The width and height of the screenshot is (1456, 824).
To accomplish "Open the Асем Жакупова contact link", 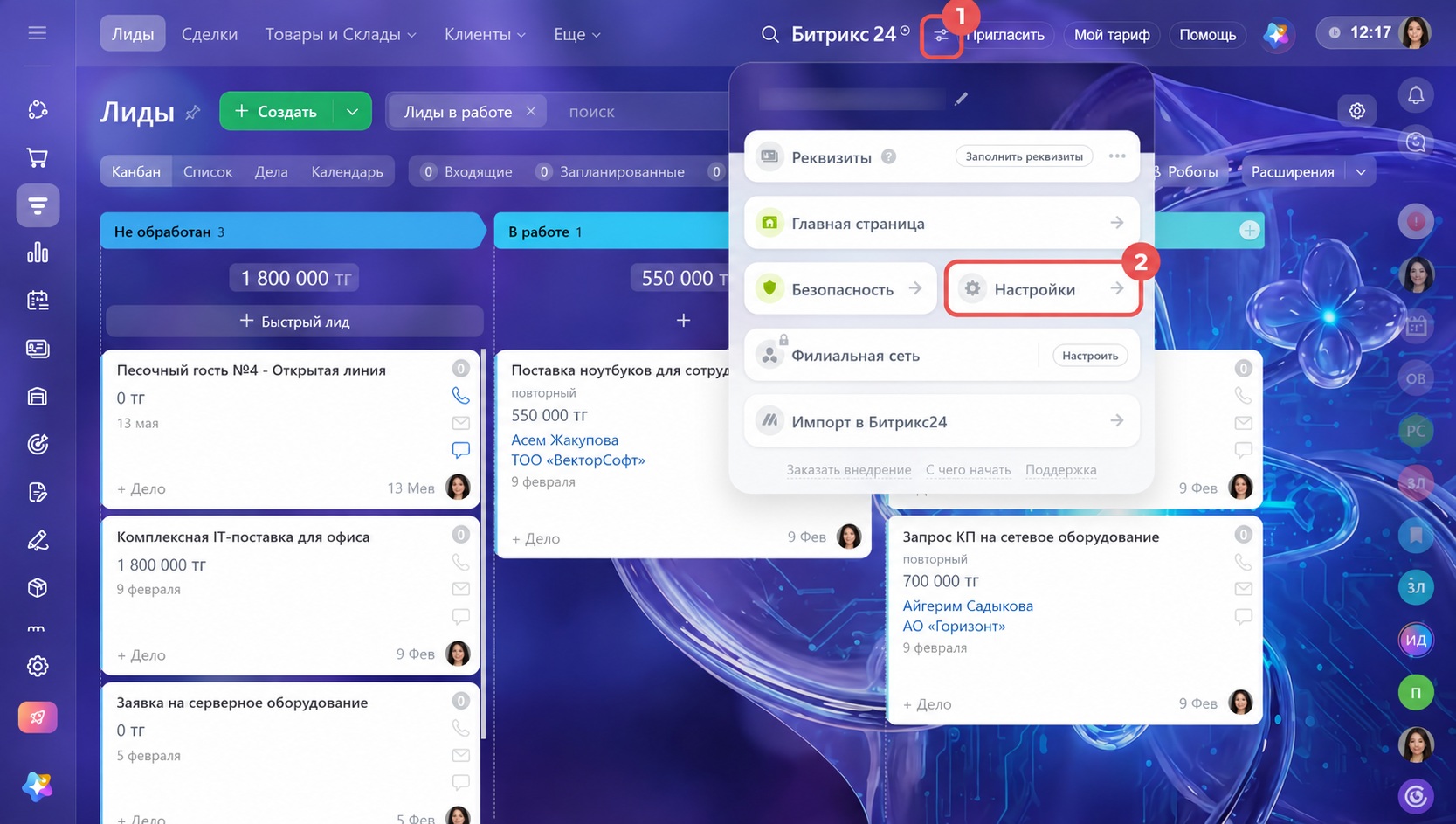I will tap(564, 440).
